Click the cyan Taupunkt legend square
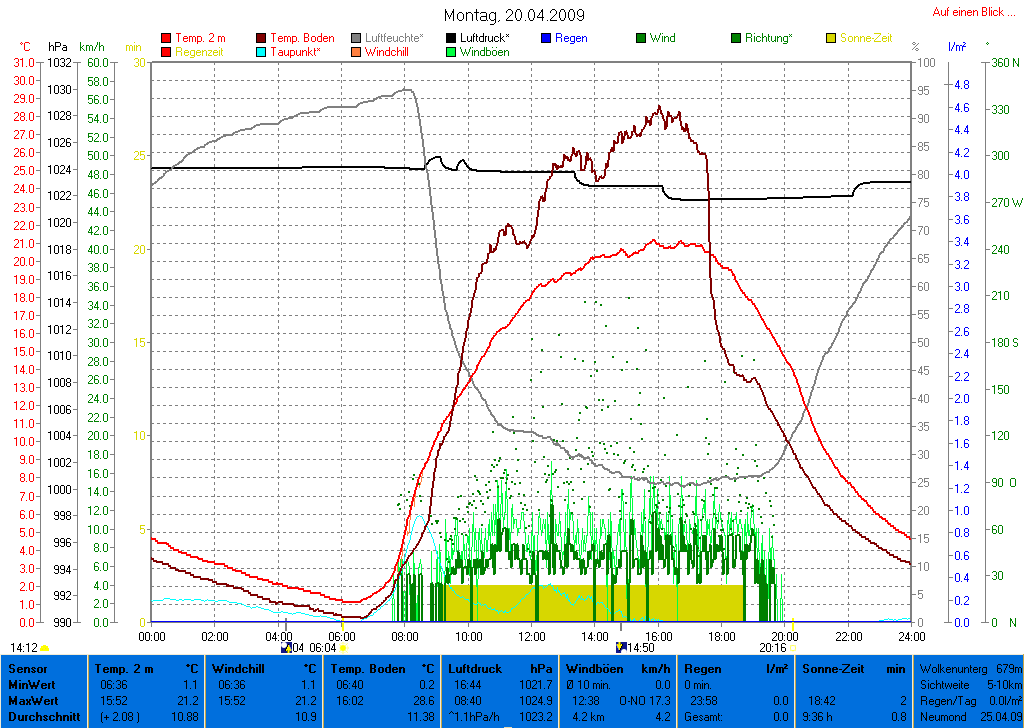This screenshot has width=1024, height=728. tap(262, 52)
